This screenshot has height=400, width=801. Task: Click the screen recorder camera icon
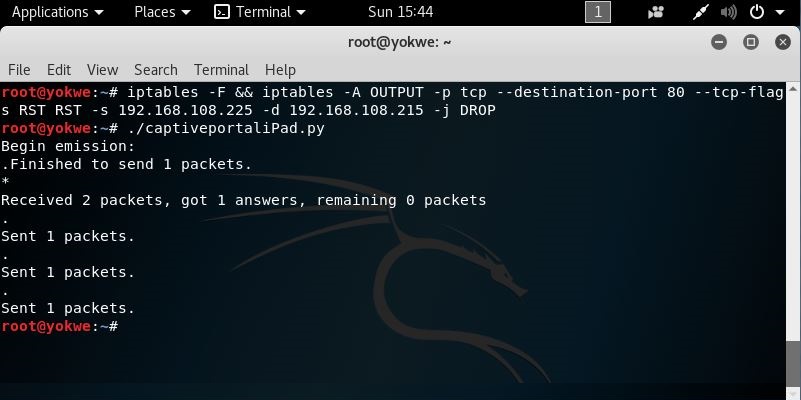(655, 12)
